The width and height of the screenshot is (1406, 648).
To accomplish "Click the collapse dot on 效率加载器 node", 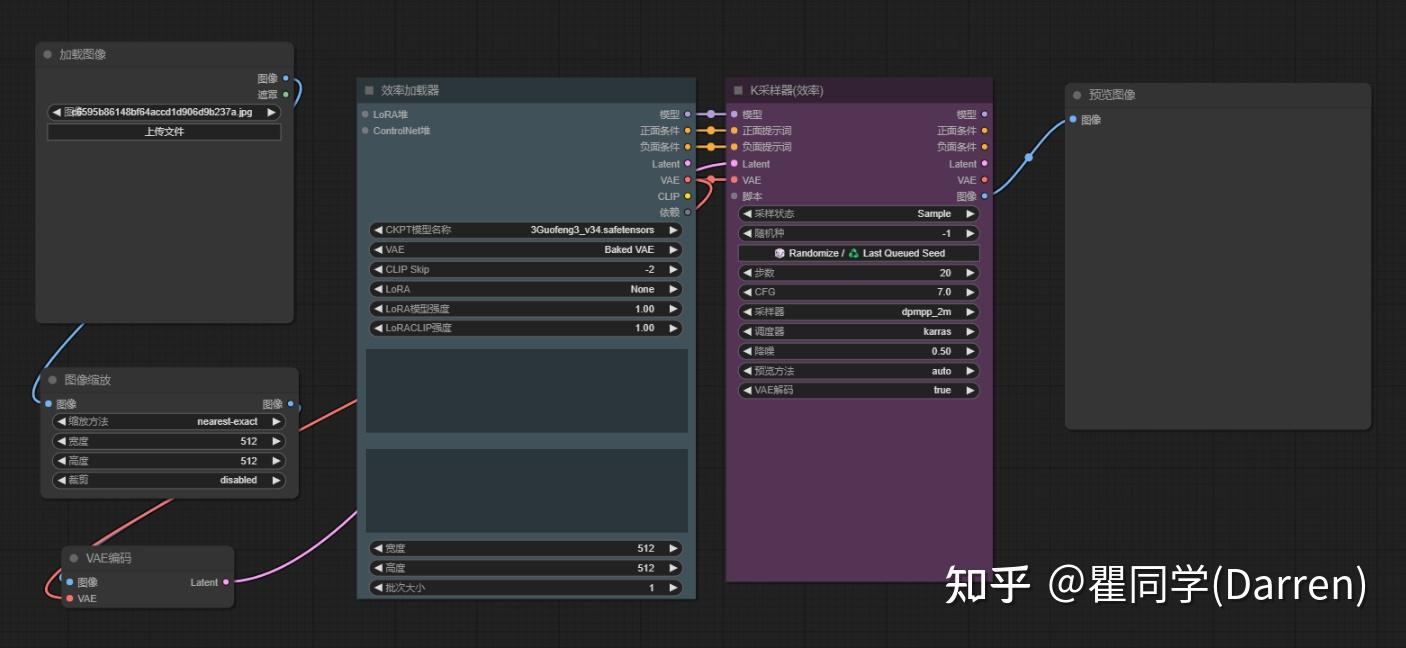I will point(371,89).
